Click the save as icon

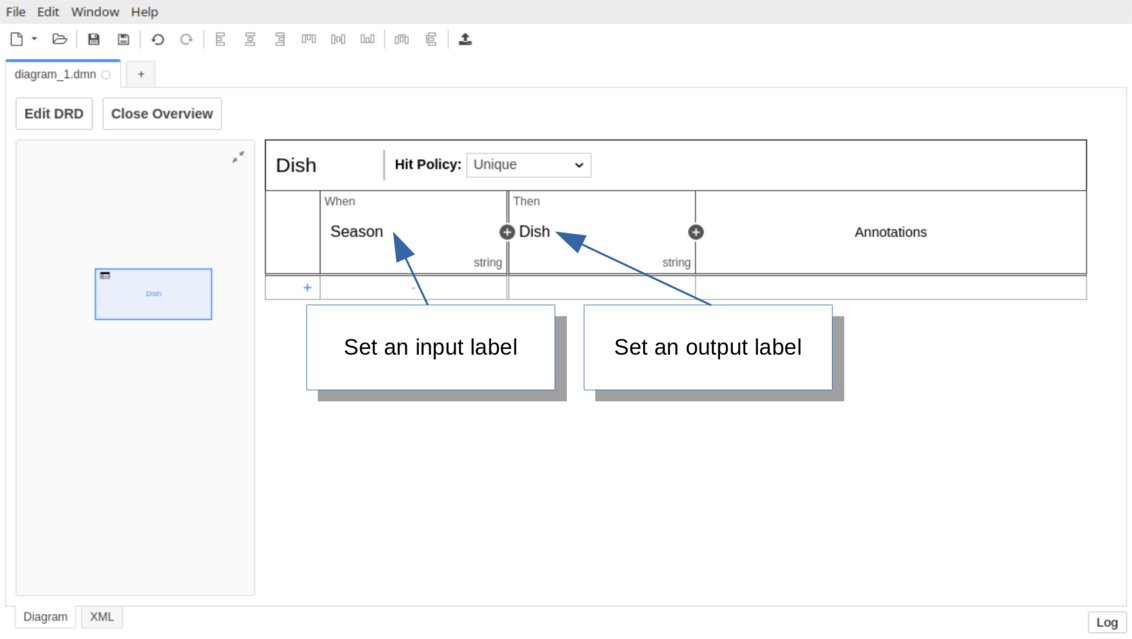pos(123,39)
